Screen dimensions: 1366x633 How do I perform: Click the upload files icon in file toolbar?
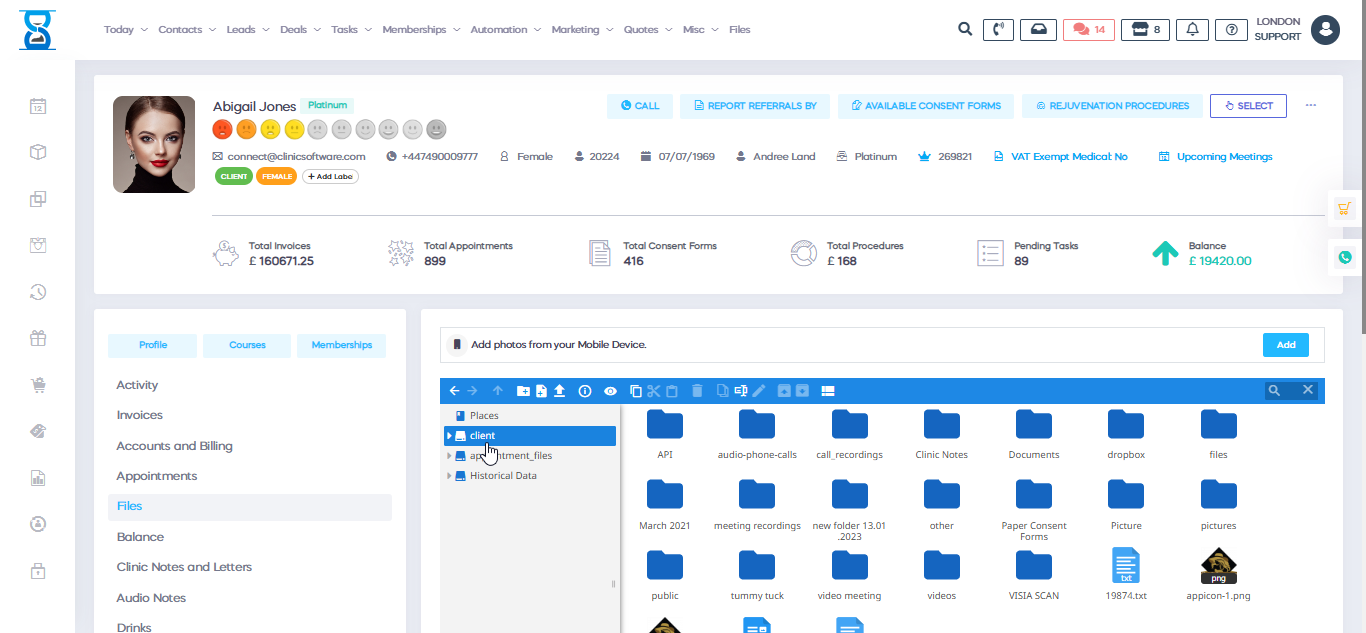click(560, 391)
